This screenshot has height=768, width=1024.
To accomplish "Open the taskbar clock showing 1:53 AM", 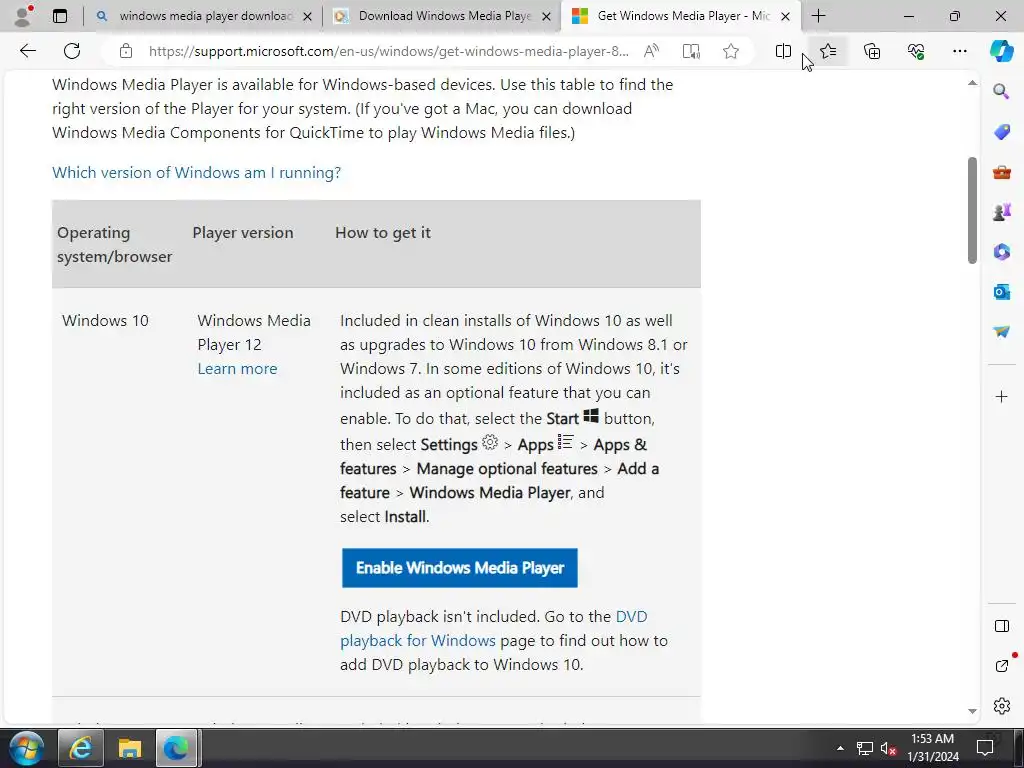I will 933,748.
